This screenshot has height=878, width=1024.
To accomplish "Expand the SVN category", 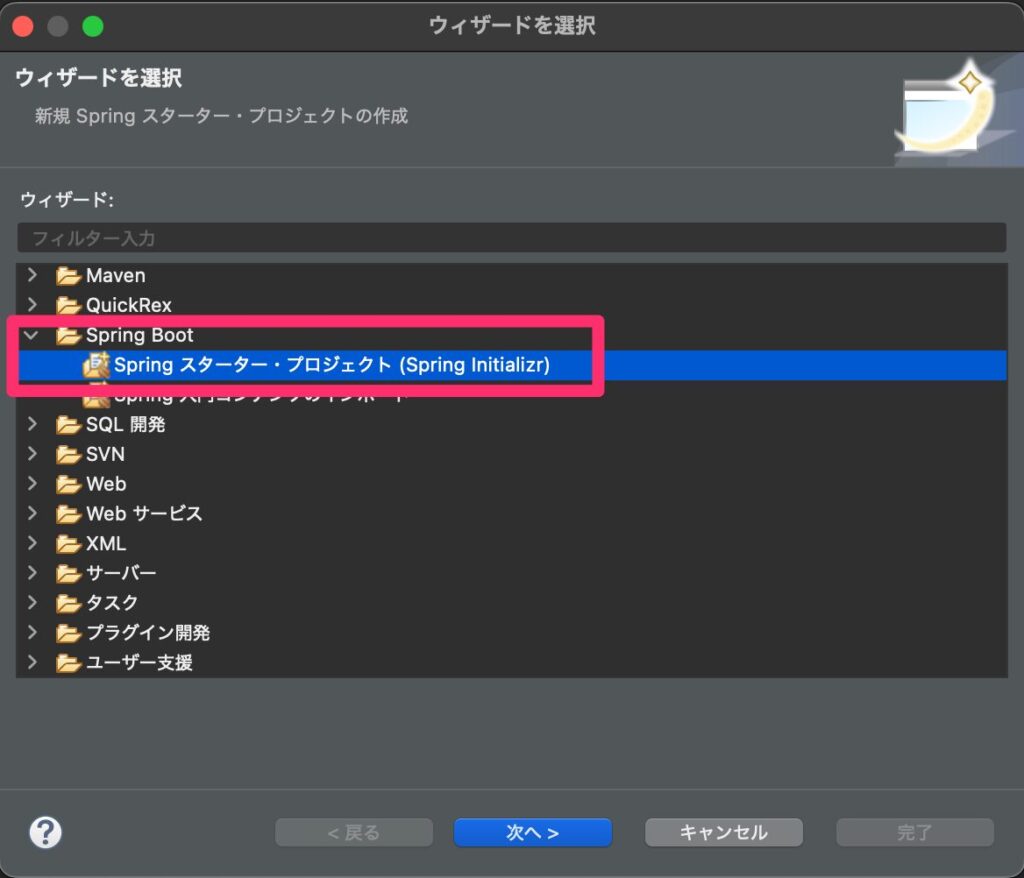I will point(32,453).
